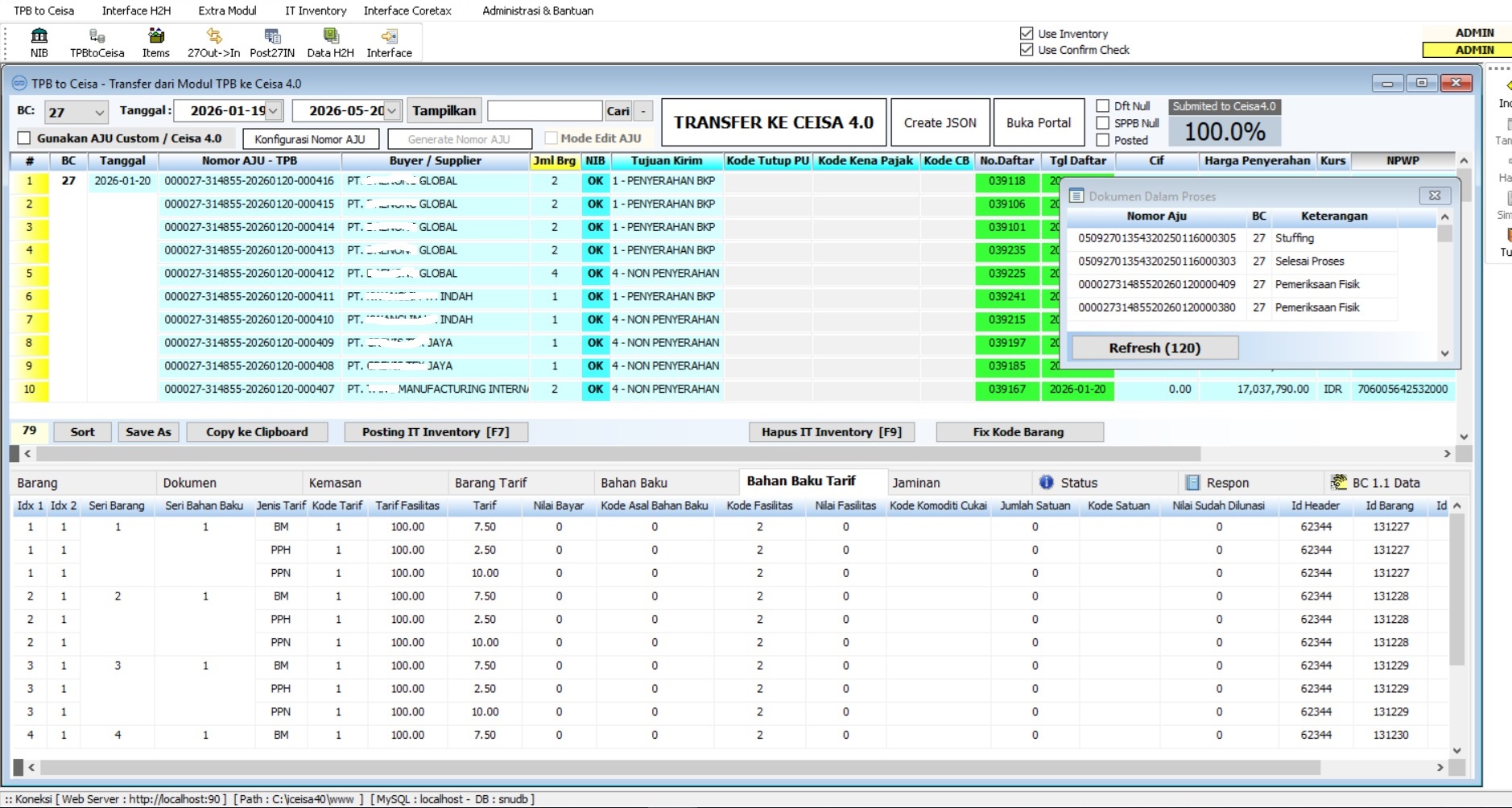
Task: Click the TPBtoCeisa toolbar icon
Action: pyautogui.click(x=97, y=43)
